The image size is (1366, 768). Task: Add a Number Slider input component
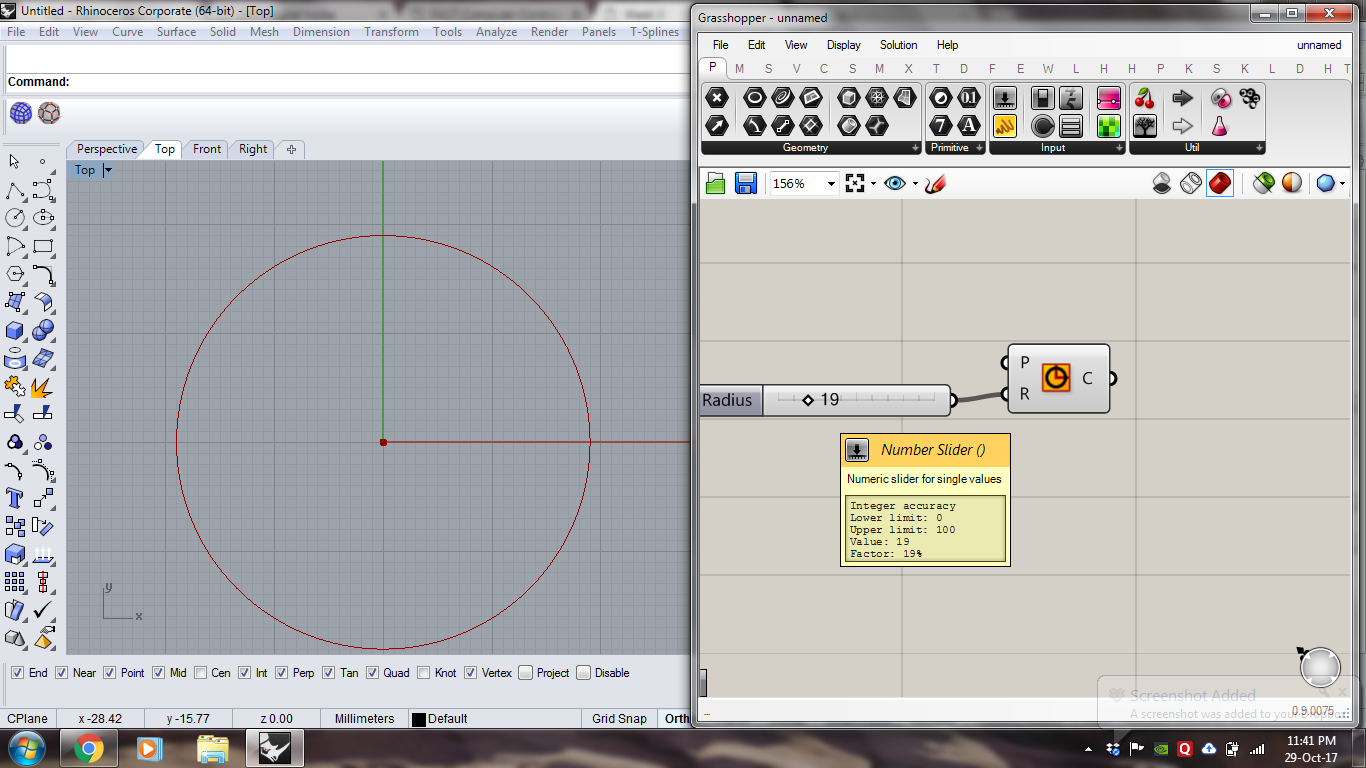(1005, 97)
